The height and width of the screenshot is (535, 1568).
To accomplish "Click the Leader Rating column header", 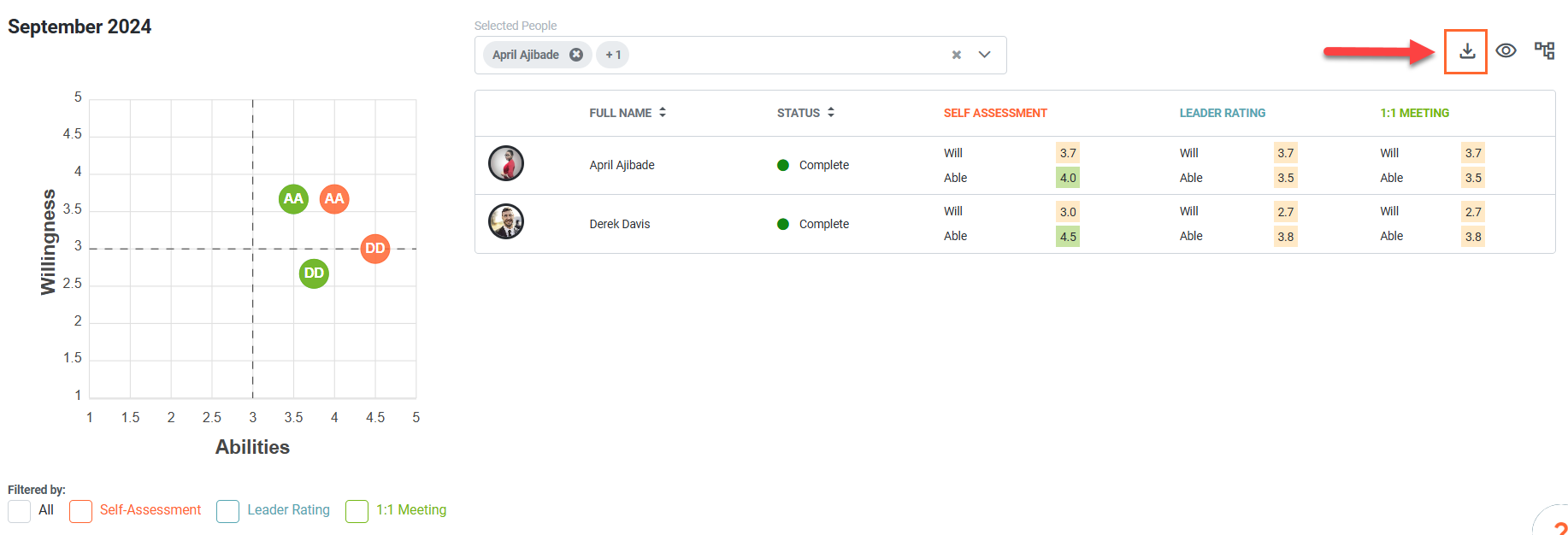I will (1222, 113).
